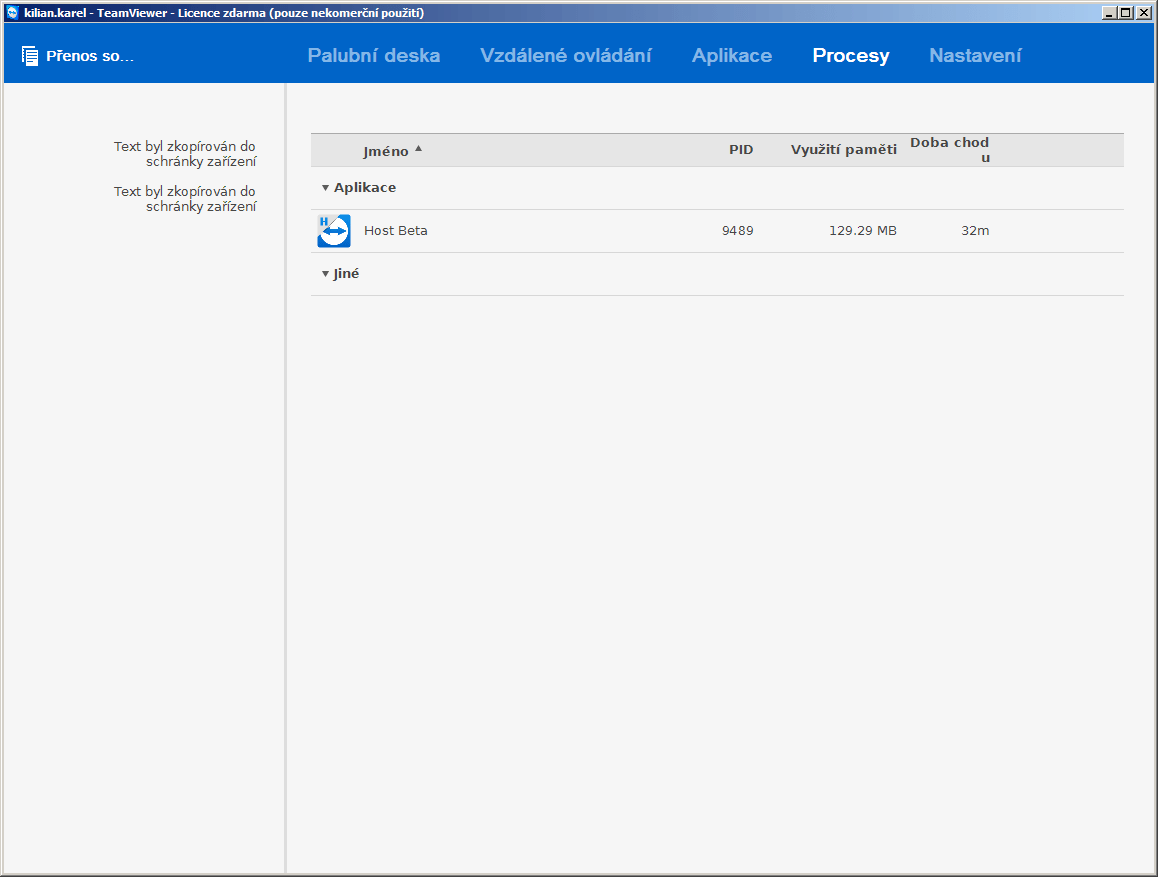Sort by the PID column header
Screen dimensions: 1158x877
[741, 150]
